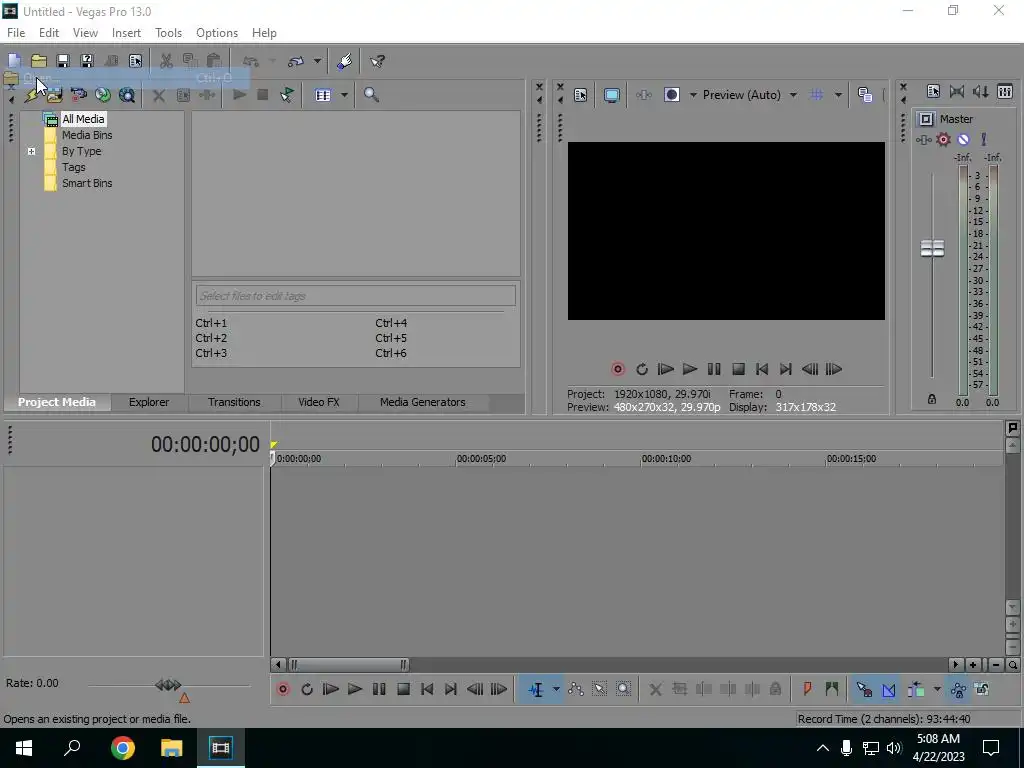Open the Mixing Console icon in Master panel
Viewport: 1024px width, 768px height.
coord(1005,92)
